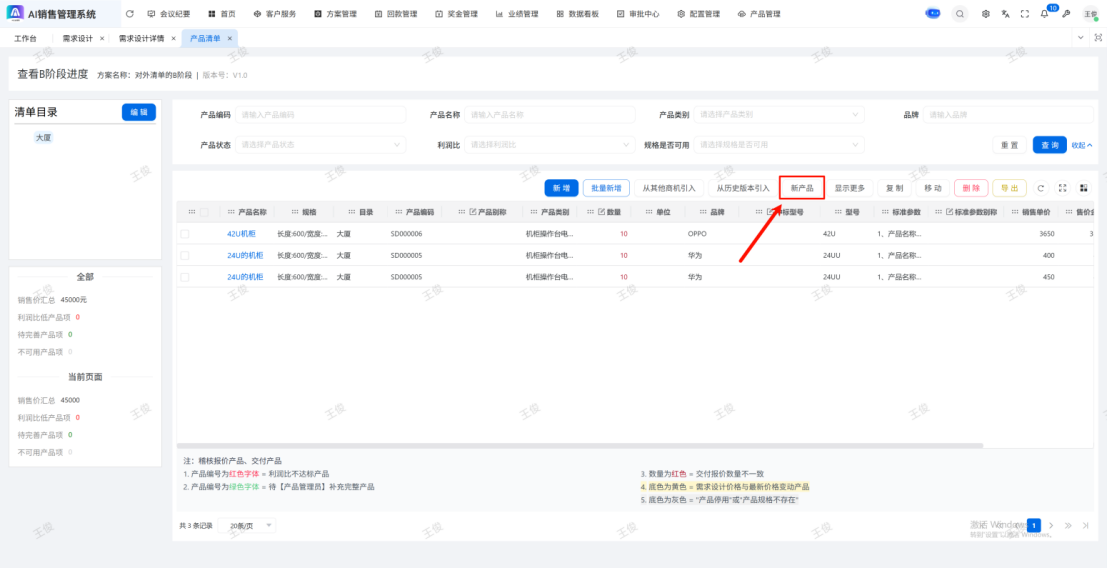
Task: Click the reload icon beside the system title
Action: pyautogui.click(x=129, y=14)
